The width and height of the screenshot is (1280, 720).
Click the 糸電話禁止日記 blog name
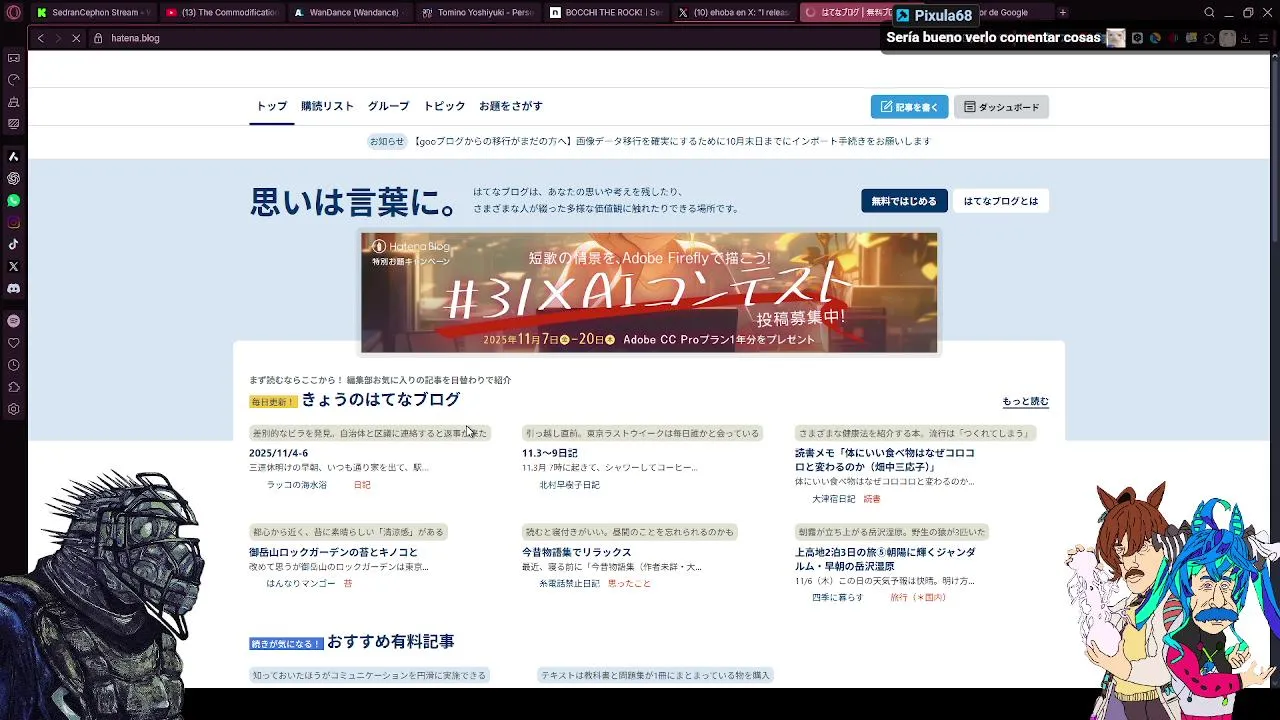pos(569,583)
